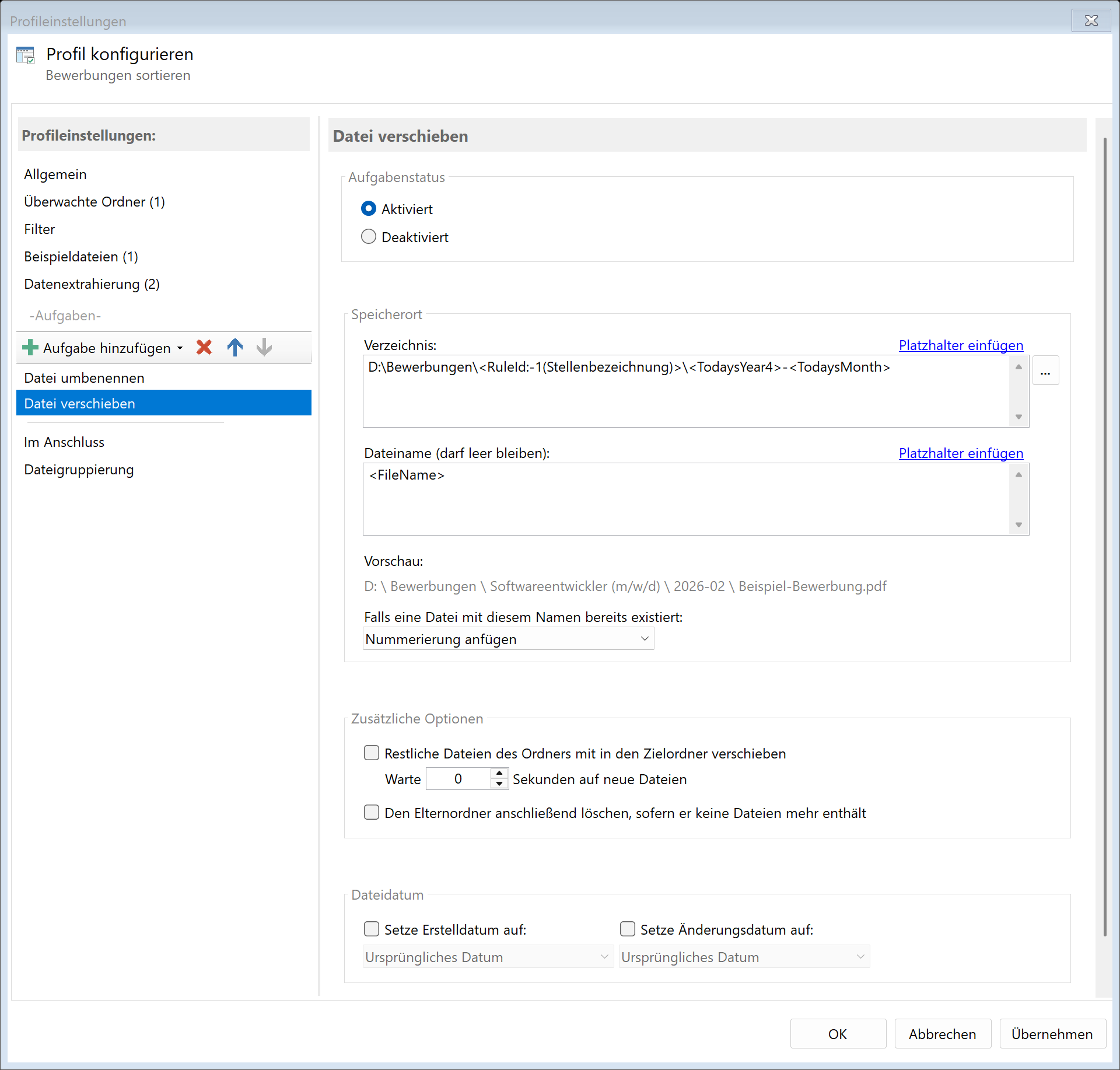The image size is (1120, 1070).
Task: Open the Nummerierung anfügen dropdown
Action: point(508,639)
